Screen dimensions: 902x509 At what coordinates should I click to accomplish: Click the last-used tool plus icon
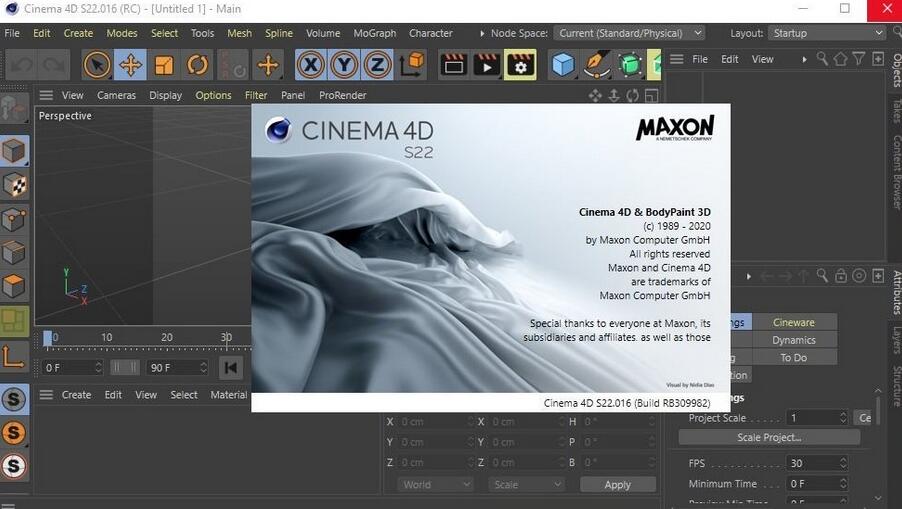pos(267,64)
